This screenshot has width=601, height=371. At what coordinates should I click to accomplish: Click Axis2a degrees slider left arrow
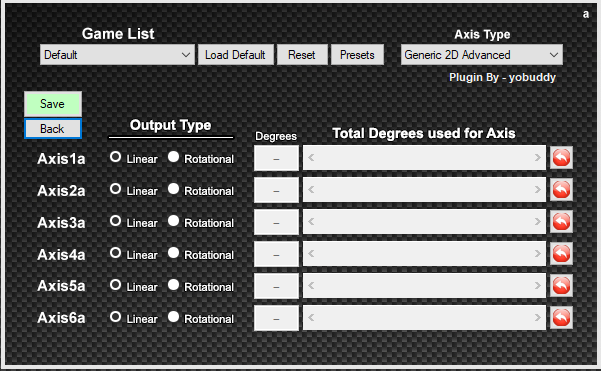(x=311, y=189)
